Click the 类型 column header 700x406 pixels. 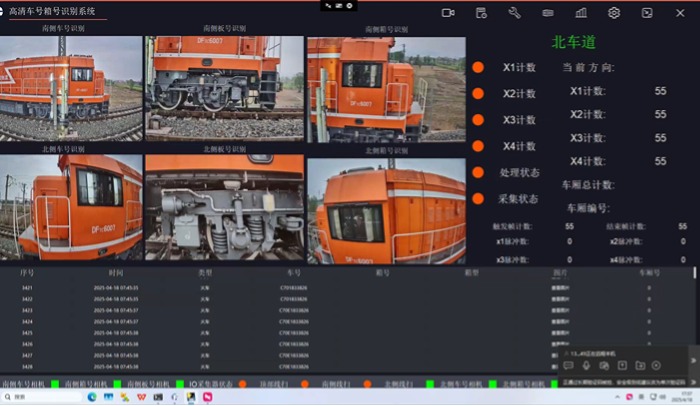pos(205,272)
